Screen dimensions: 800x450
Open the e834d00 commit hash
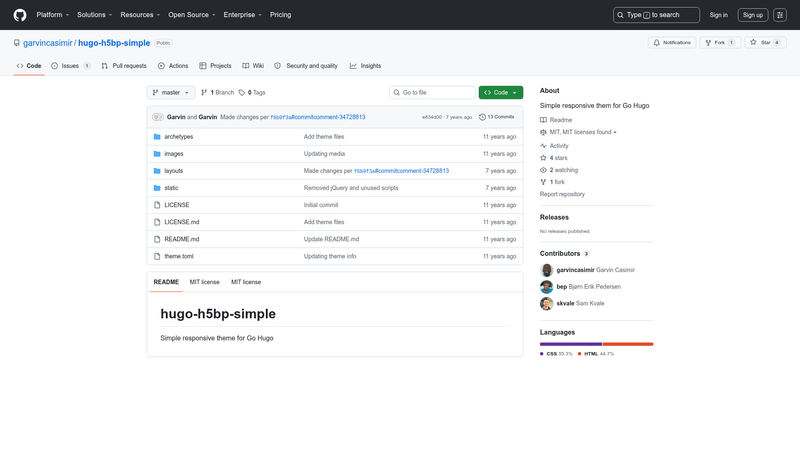coord(432,117)
